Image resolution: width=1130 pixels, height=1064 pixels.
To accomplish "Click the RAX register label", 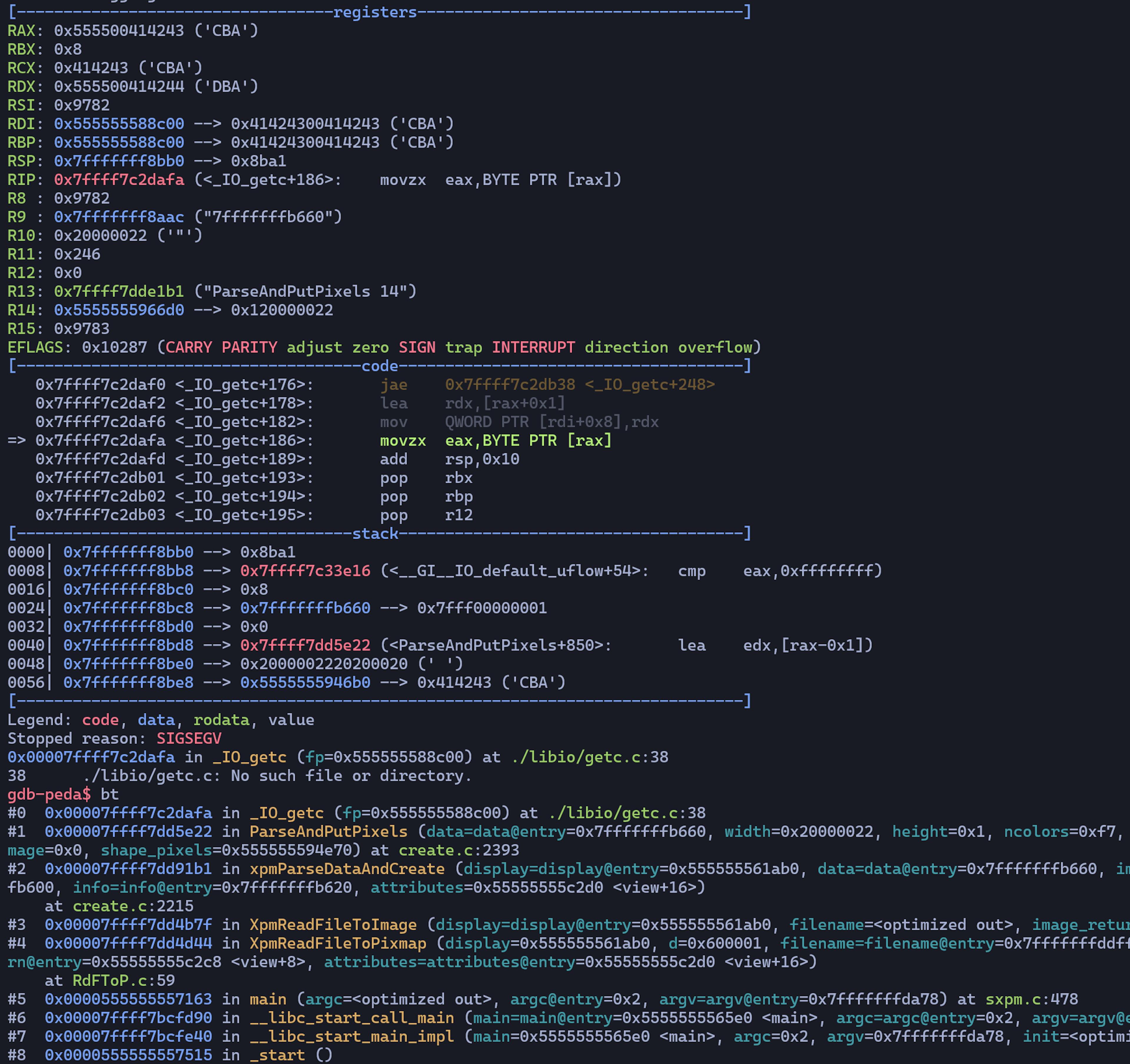I will (x=21, y=31).
